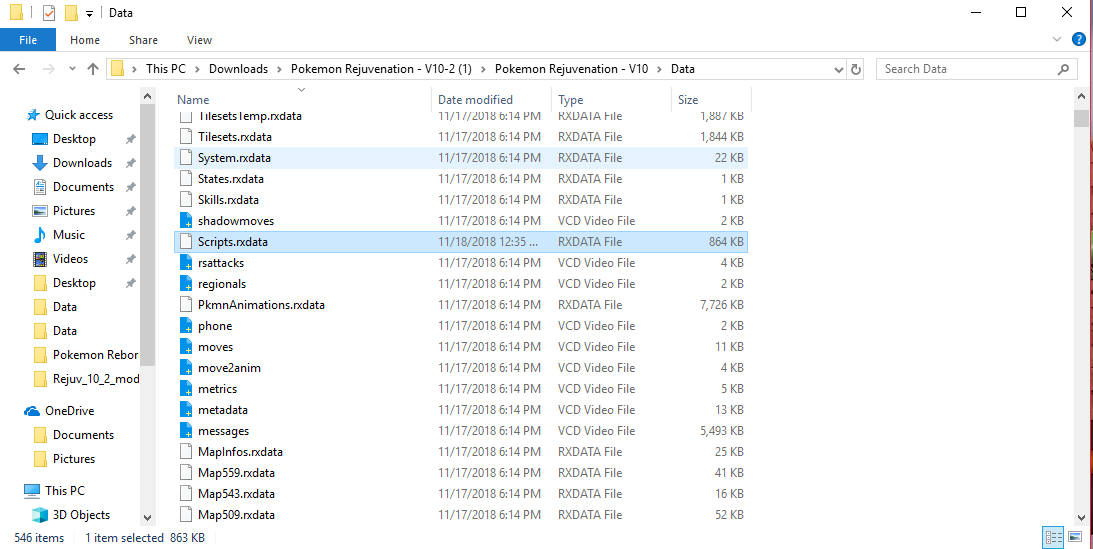1093x549 pixels.
Task: Navigate to Downloads in the breadcrumb path
Action: (x=238, y=69)
